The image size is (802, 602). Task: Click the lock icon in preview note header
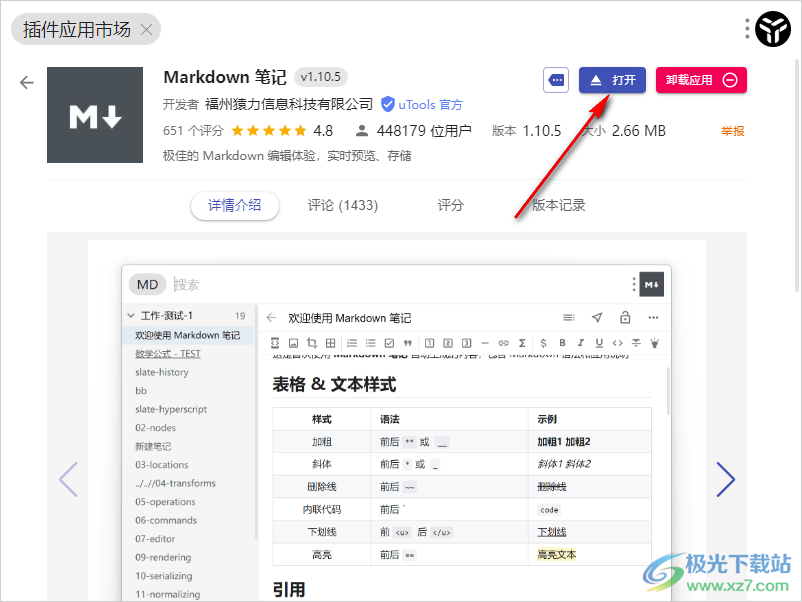pyautogui.click(x=625, y=318)
